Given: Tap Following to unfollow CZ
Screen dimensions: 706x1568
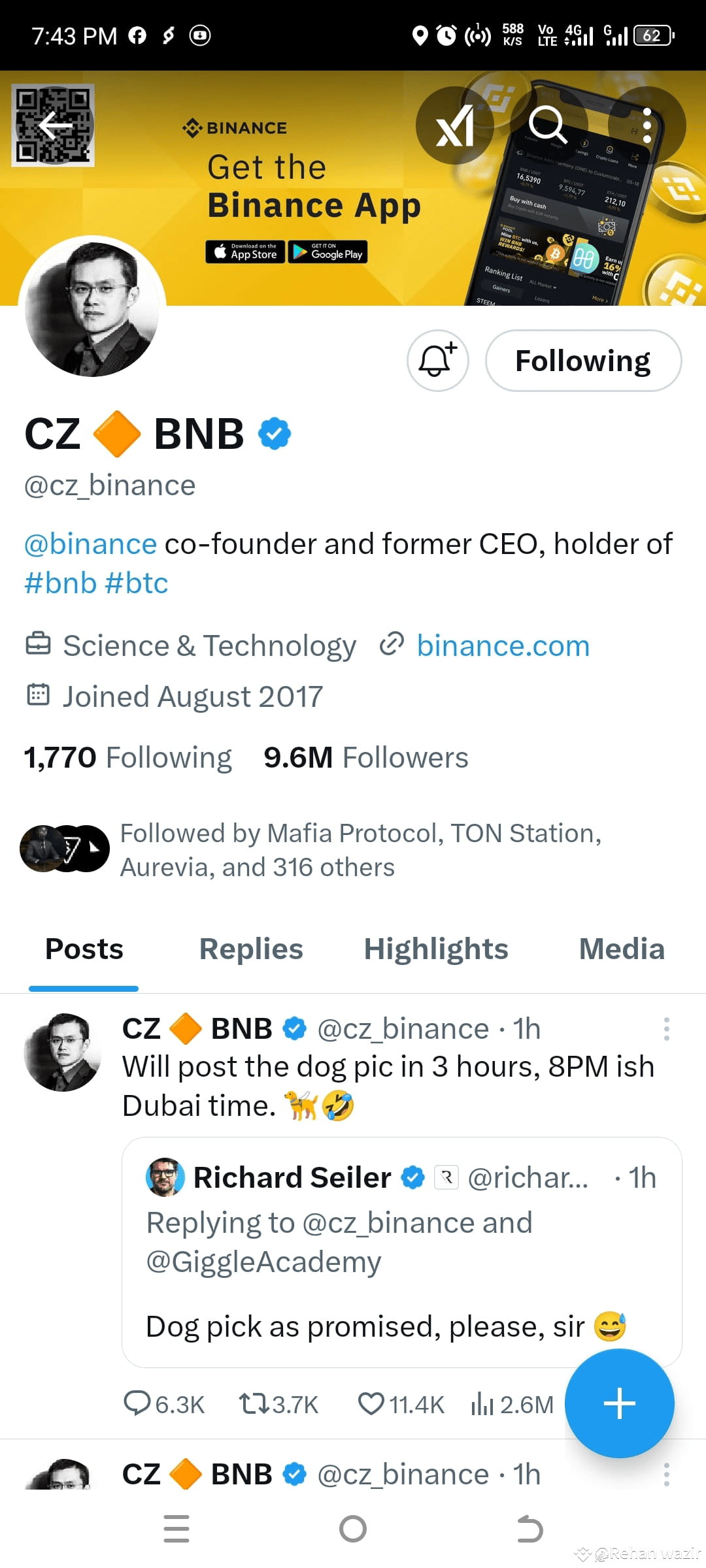Looking at the screenshot, I should (x=584, y=360).
